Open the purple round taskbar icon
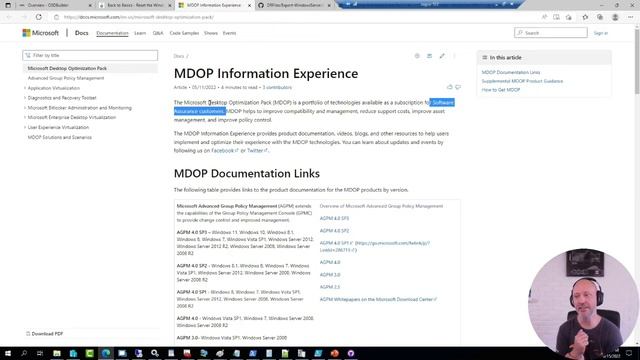640x360 pixels. click(351, 353)
